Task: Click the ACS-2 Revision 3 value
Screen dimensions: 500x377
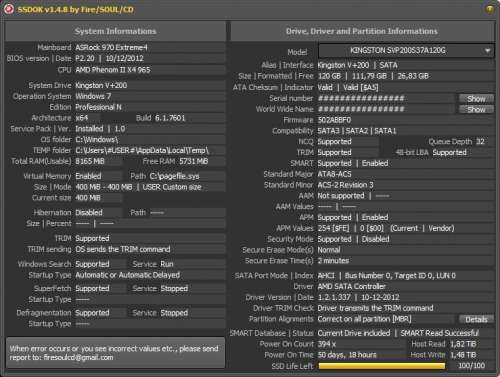Action: point(345,185)
